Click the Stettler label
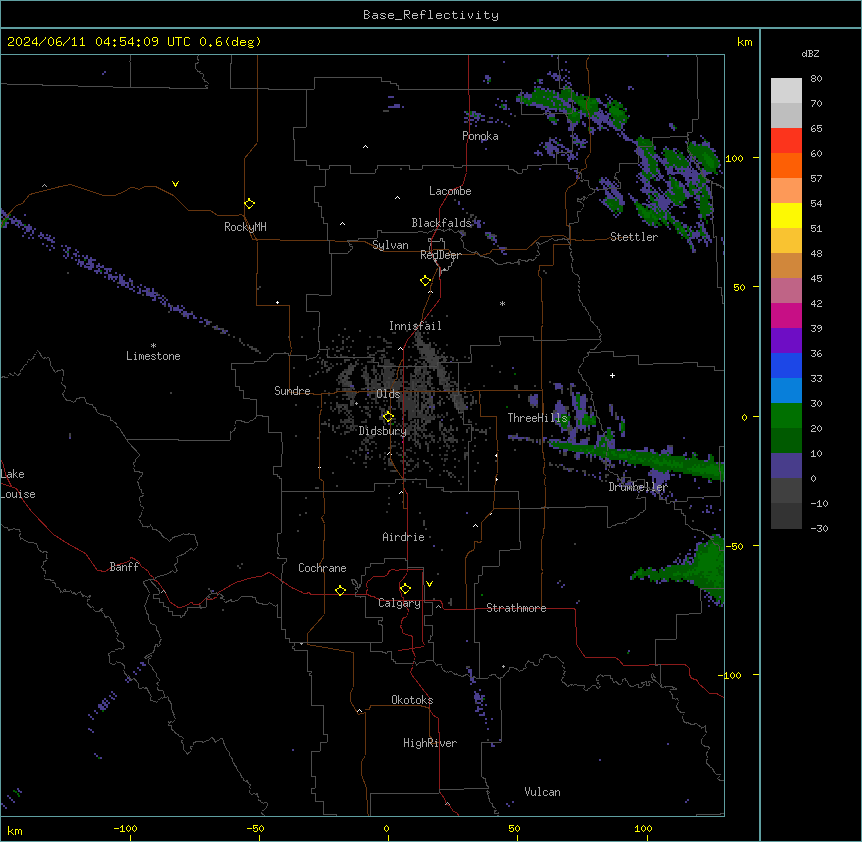Image resolution: width=862 pixels, height=842 pixels. pos(634,237)
